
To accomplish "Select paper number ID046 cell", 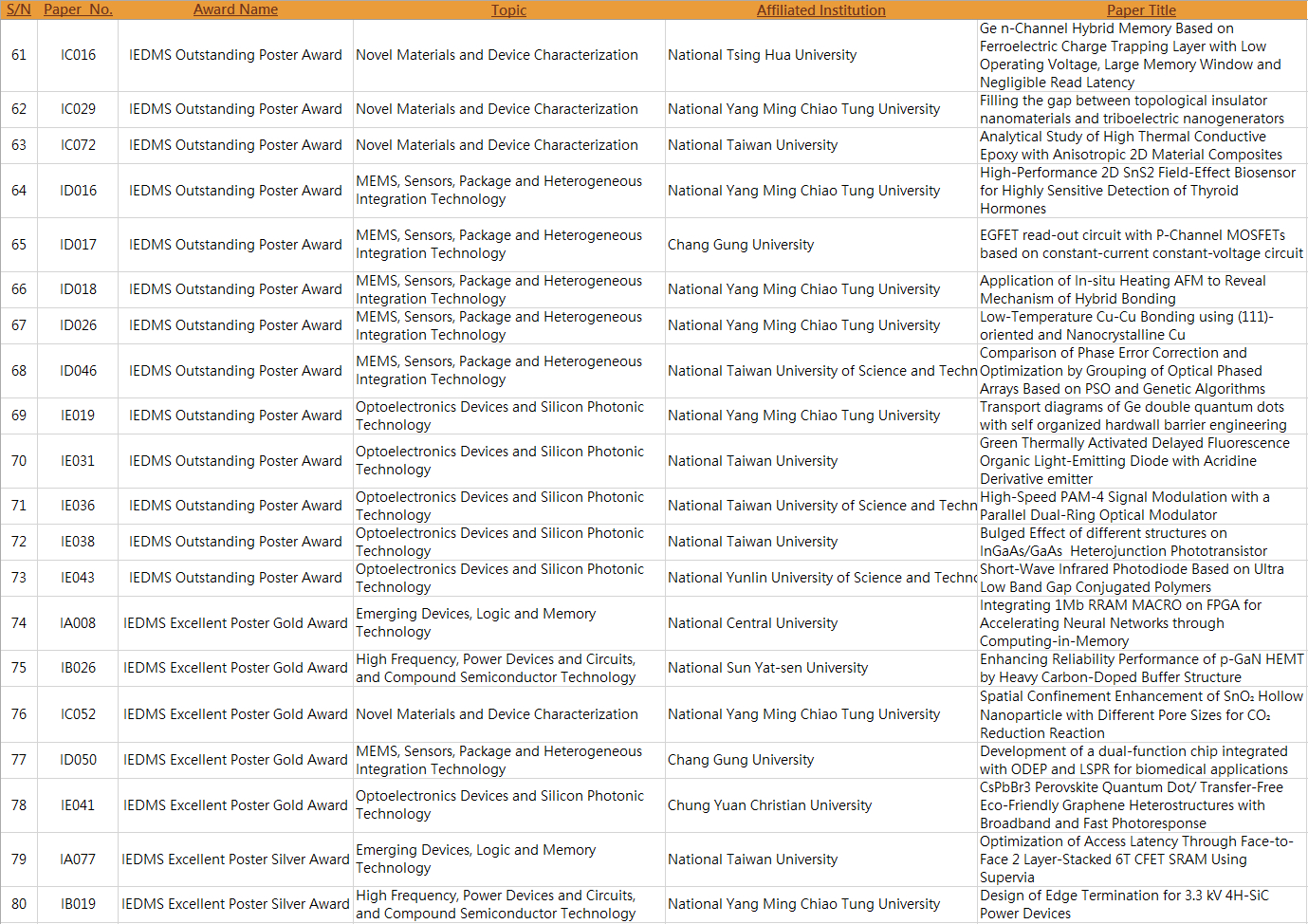I will coord(78,371).
